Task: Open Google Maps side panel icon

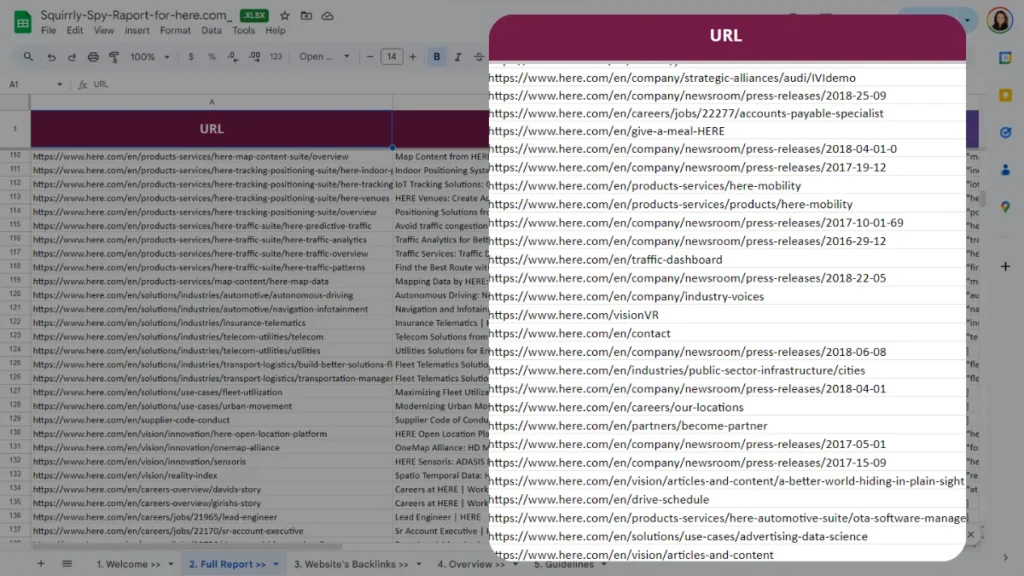Action: 1005,207
